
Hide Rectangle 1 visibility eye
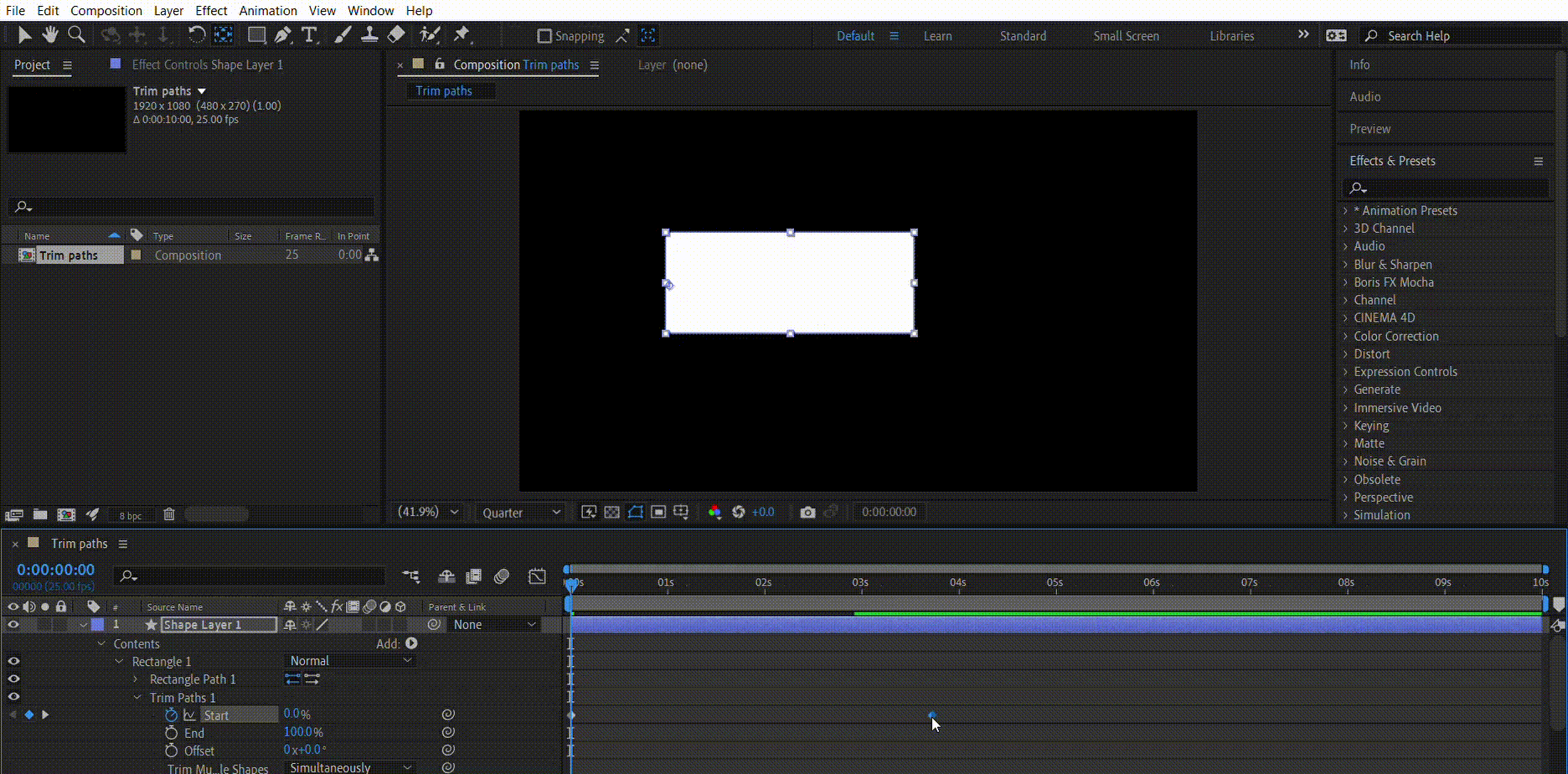click(13, 661)
